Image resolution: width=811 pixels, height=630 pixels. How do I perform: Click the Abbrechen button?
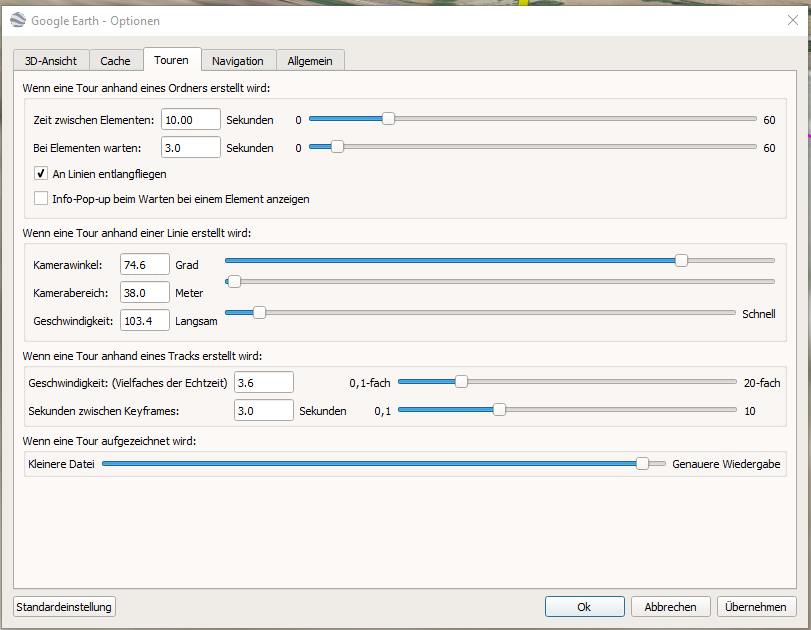click(x=670, y=607)
